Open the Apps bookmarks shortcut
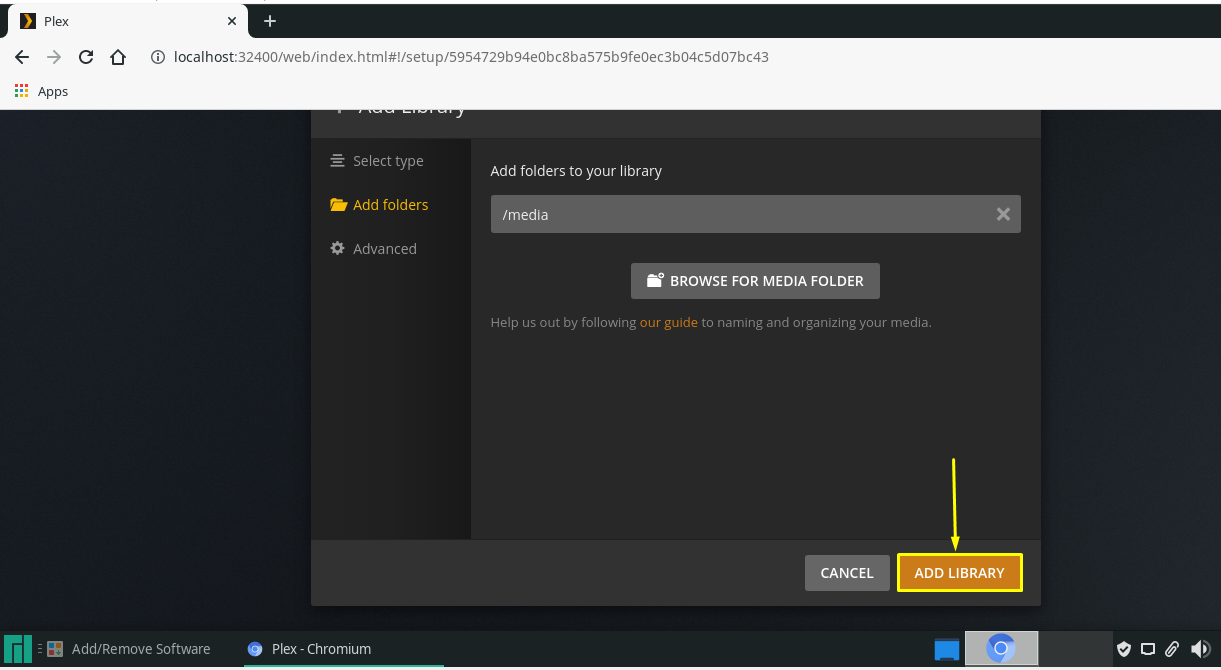This screenshot has height=670, width=1221. click(41, 91)
